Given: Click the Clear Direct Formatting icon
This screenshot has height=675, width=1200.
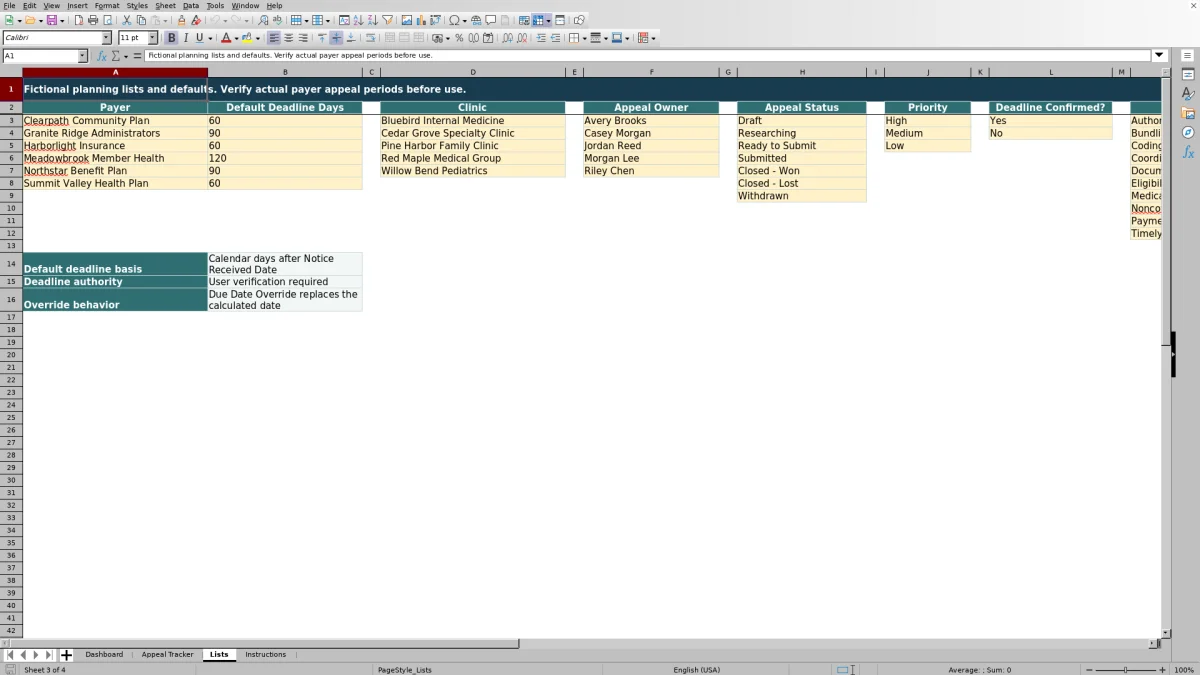Looking at the screenshot, I should (x=196, y=20).
